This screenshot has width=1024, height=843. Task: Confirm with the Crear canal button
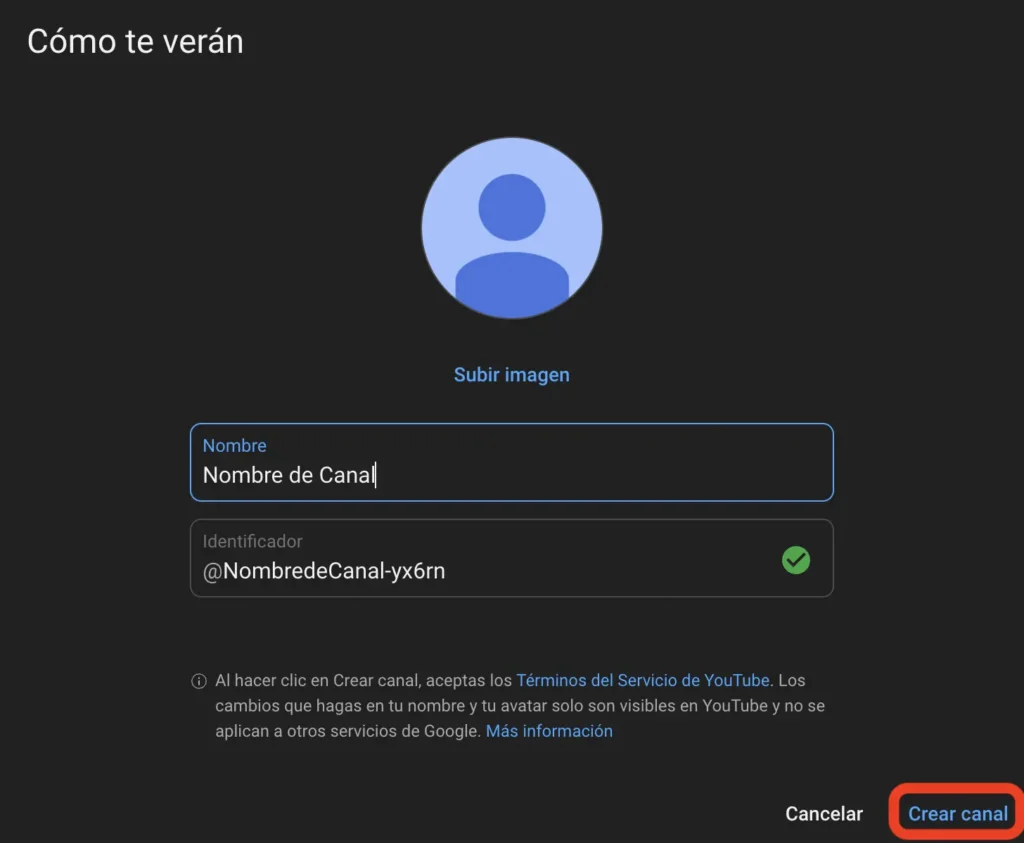[x=957, y=813]
